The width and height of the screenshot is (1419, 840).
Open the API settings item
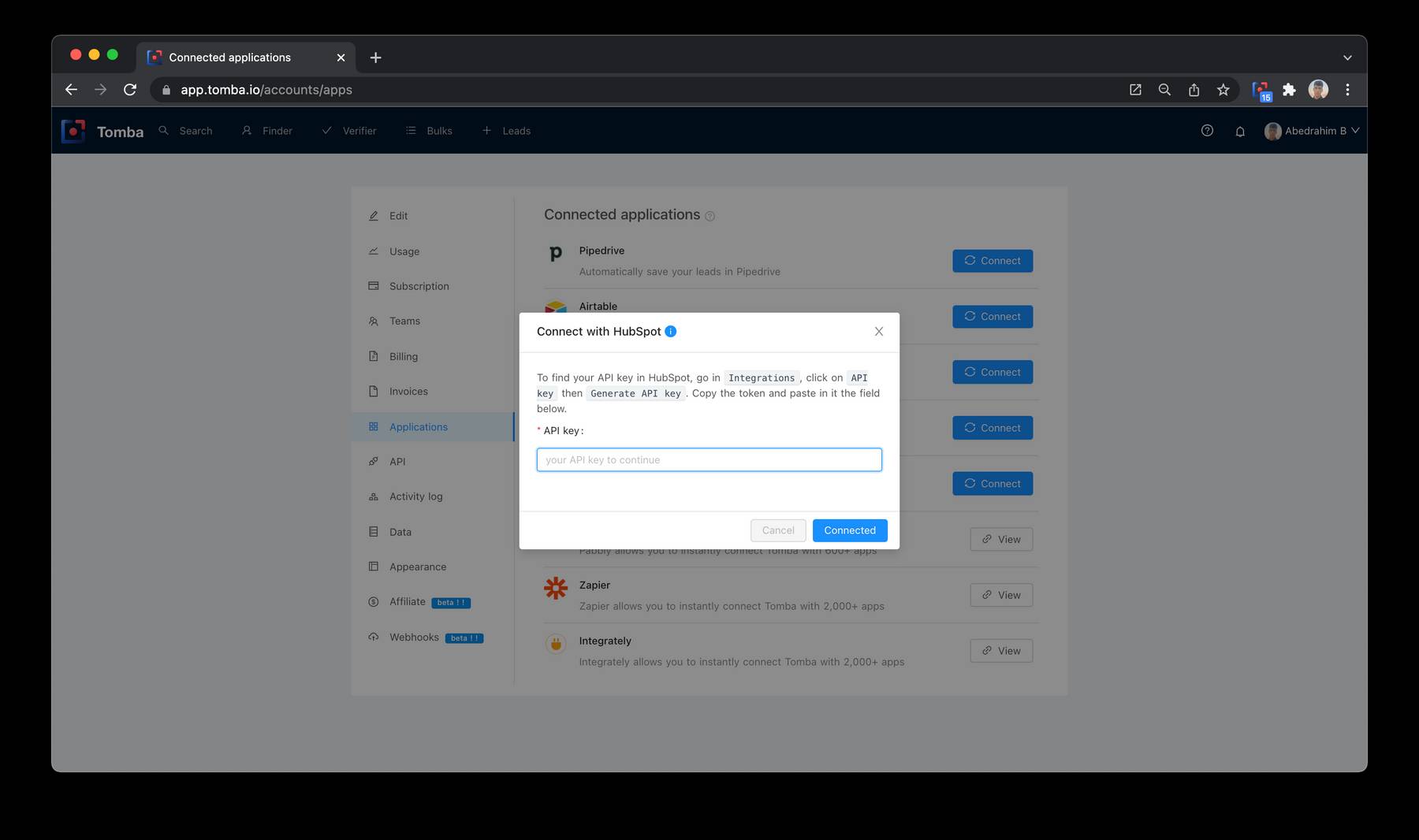(433, 462)
